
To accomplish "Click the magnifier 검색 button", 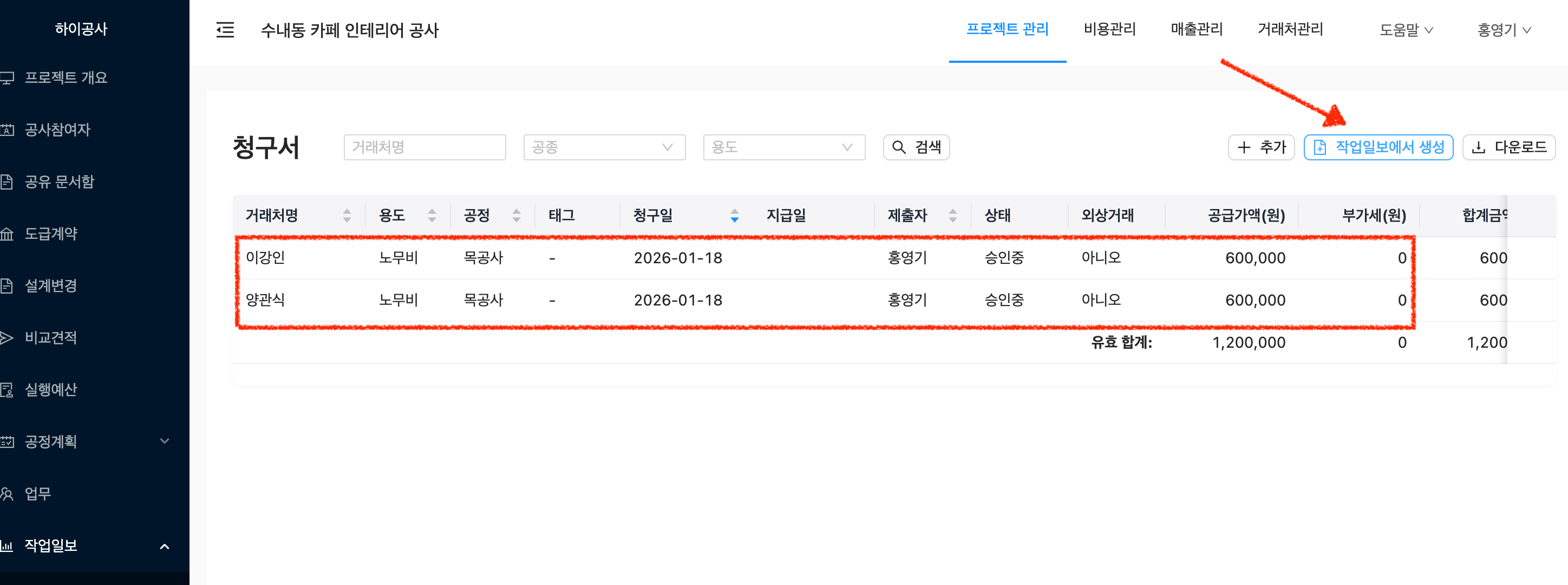I will (x=916, y=147).
